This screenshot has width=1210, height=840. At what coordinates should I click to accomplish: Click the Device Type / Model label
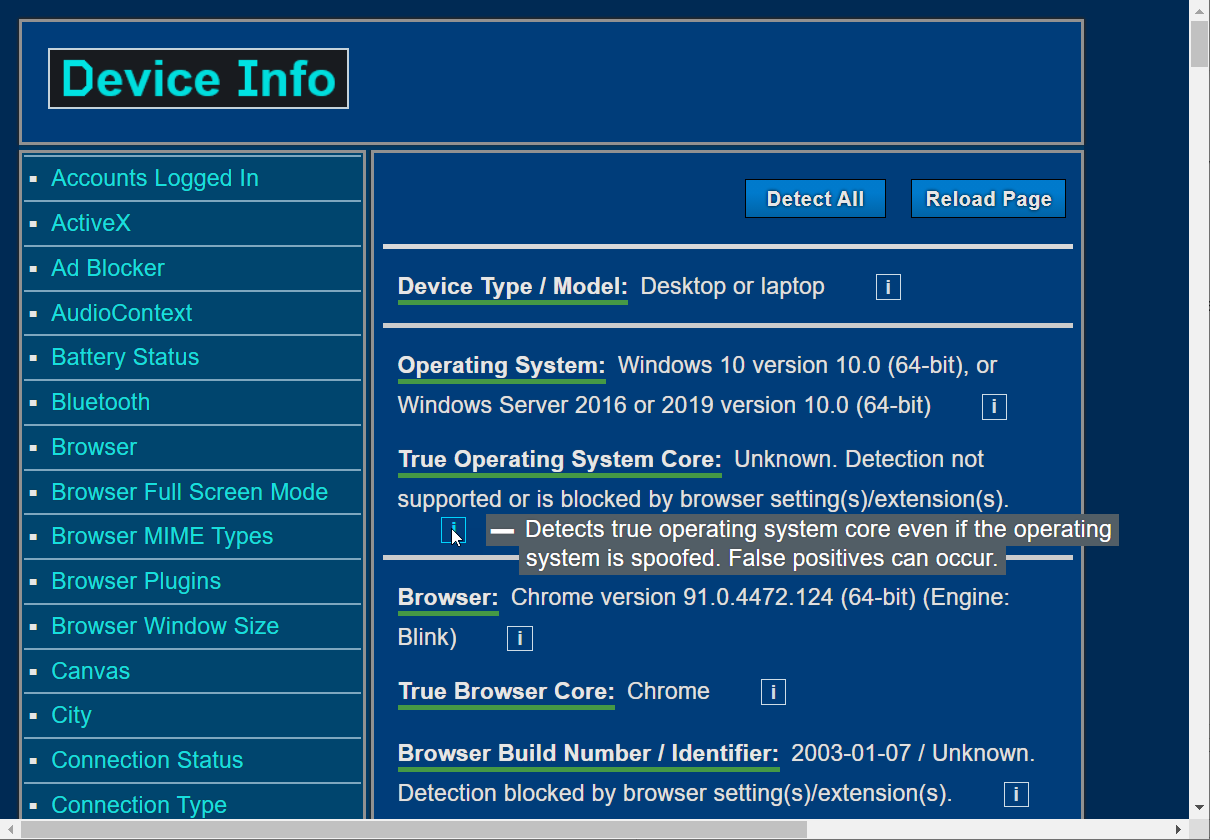[x=513, y=287]
